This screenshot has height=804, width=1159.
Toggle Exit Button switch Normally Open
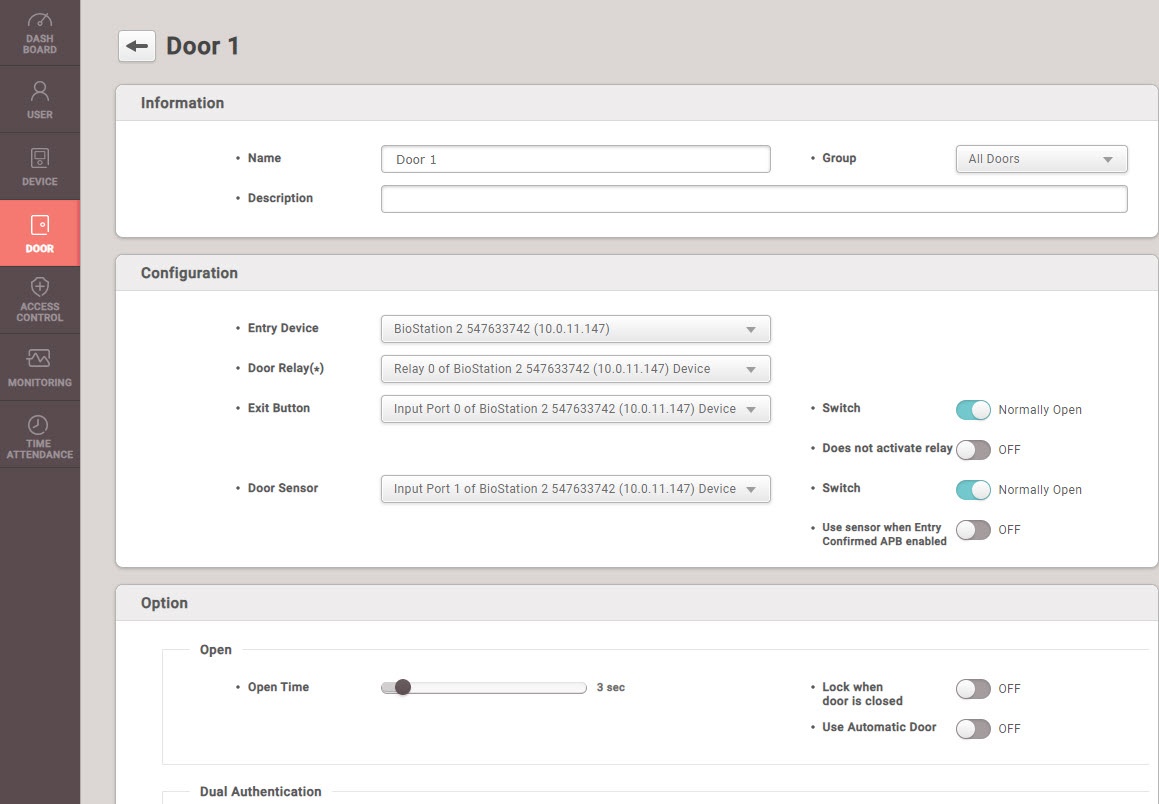973,410
